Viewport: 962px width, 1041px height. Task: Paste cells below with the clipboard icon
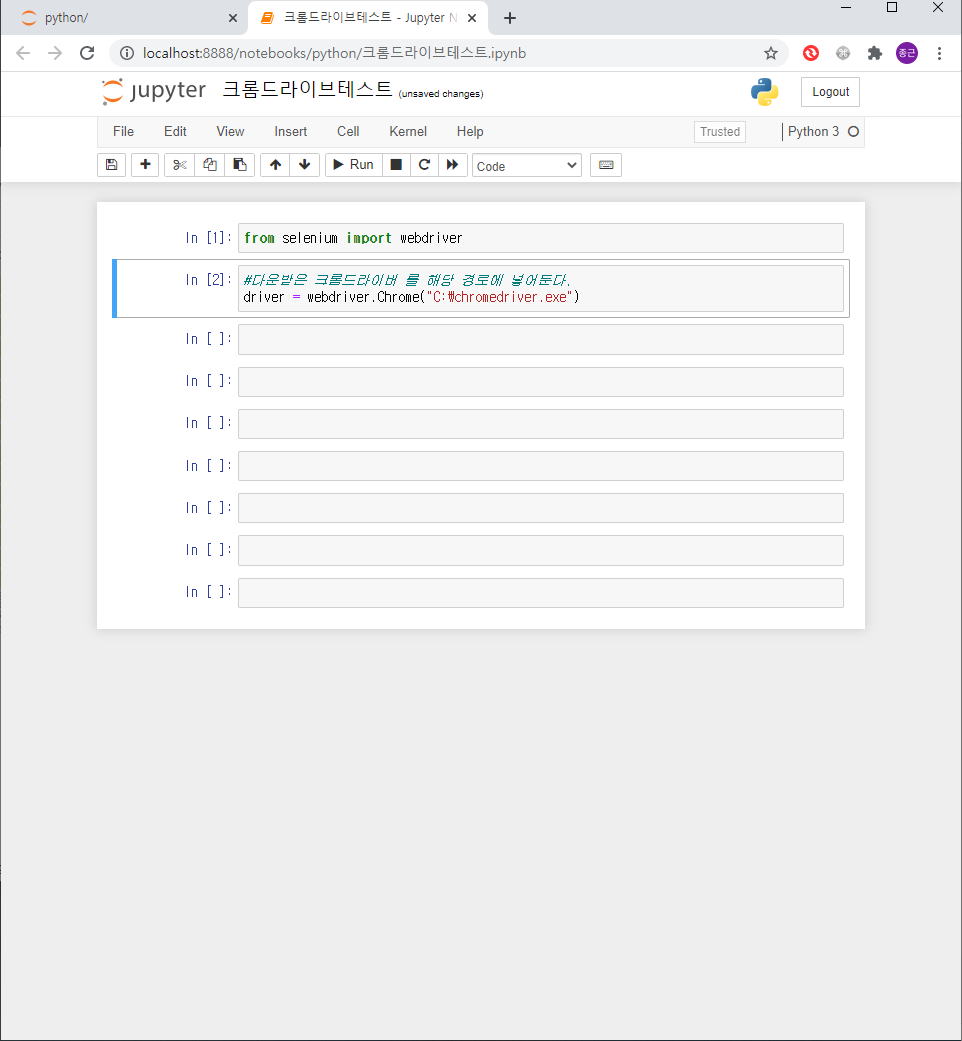240,165
